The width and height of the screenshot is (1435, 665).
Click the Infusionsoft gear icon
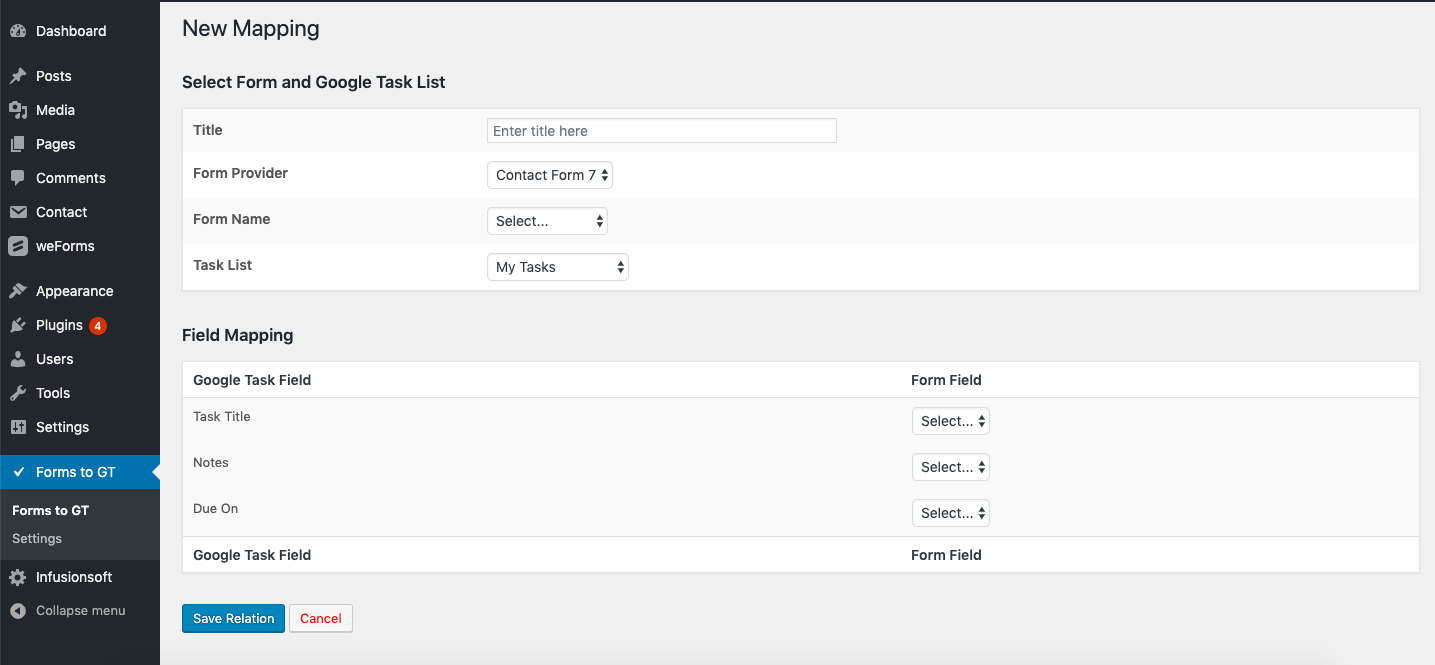(x=18, y=577)
